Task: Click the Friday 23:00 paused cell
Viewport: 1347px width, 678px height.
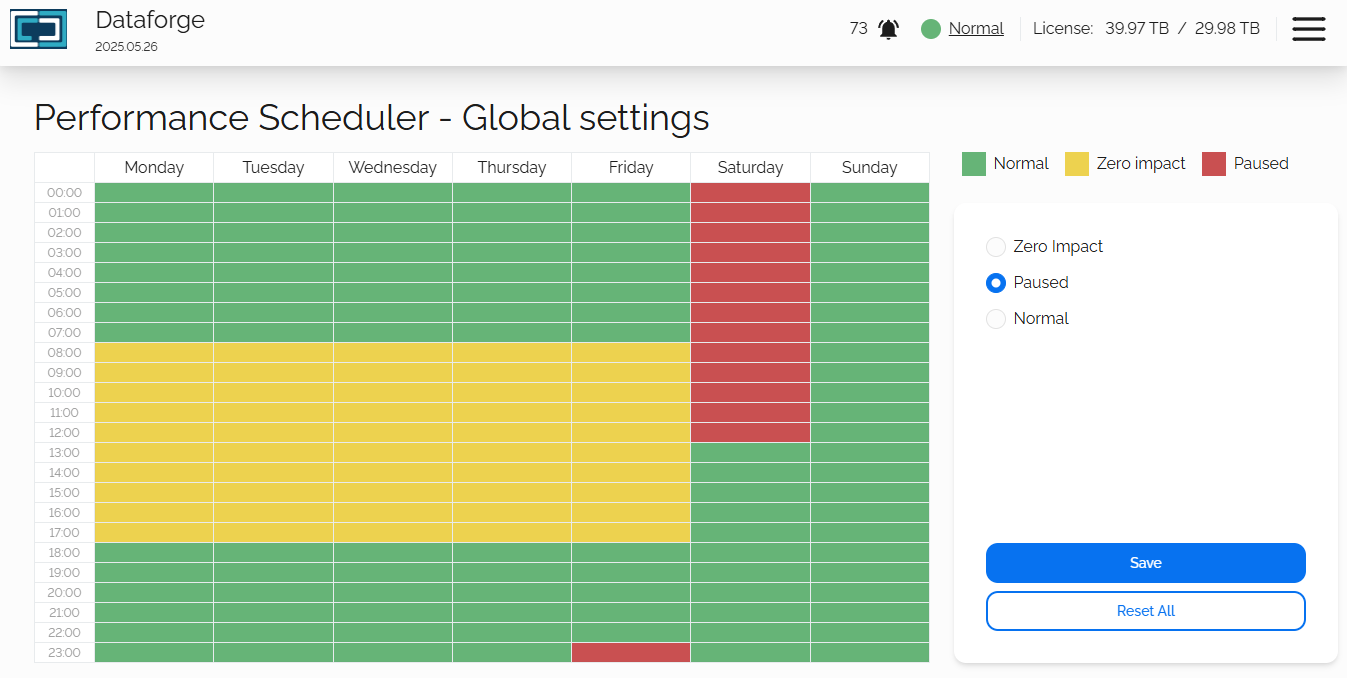Action: [x=631, y=653]
